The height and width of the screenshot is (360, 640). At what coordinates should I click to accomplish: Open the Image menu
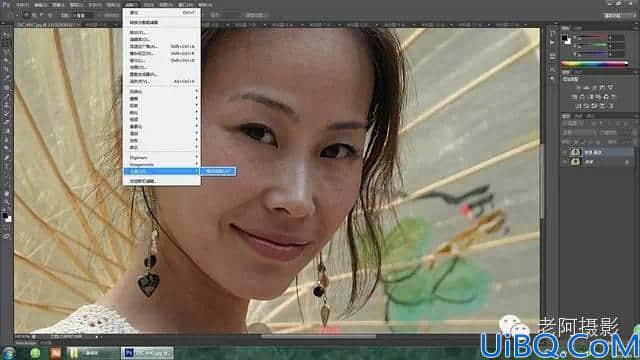[58, 5]
